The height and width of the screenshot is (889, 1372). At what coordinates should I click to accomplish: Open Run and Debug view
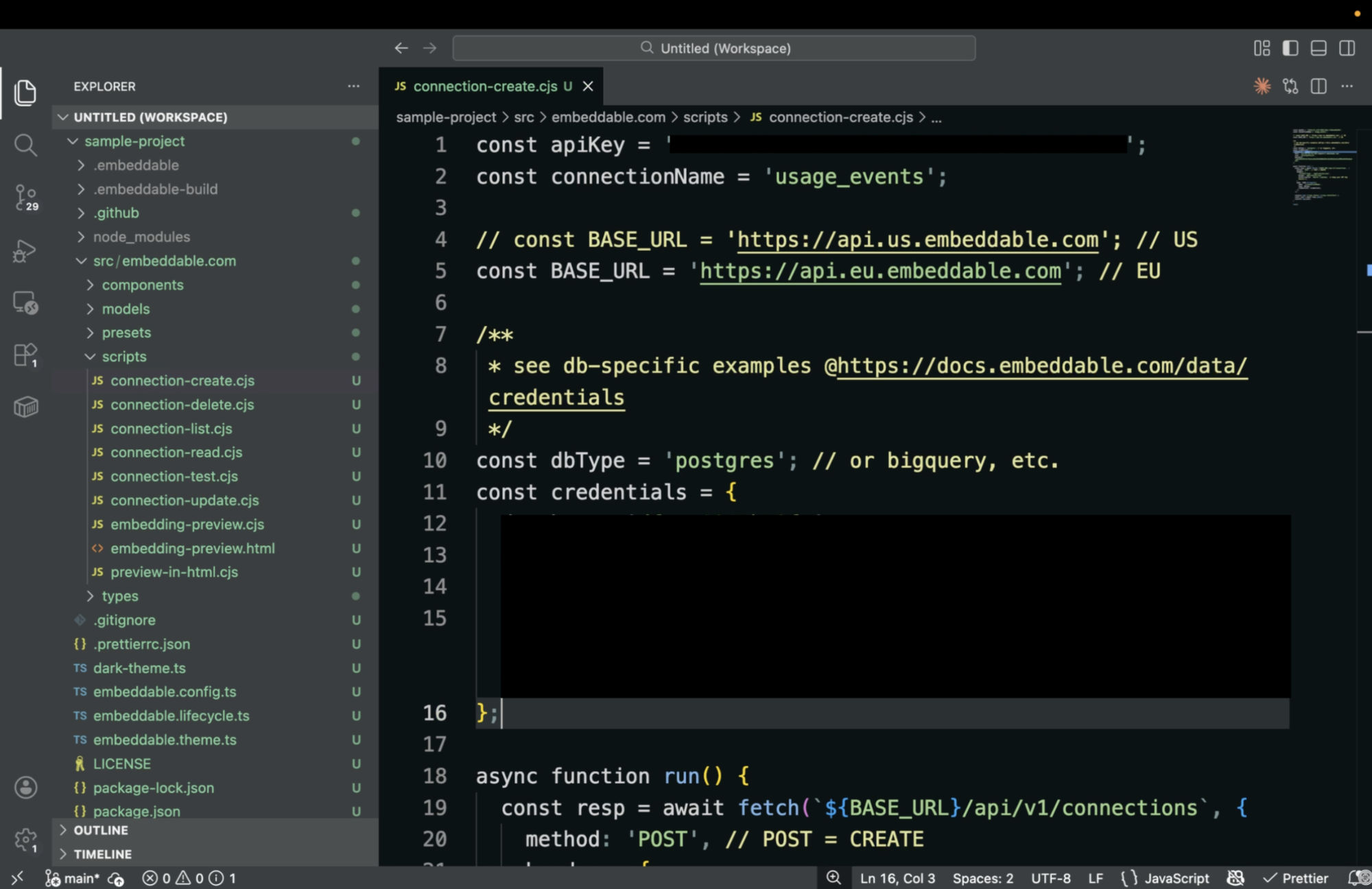(25, 250)
